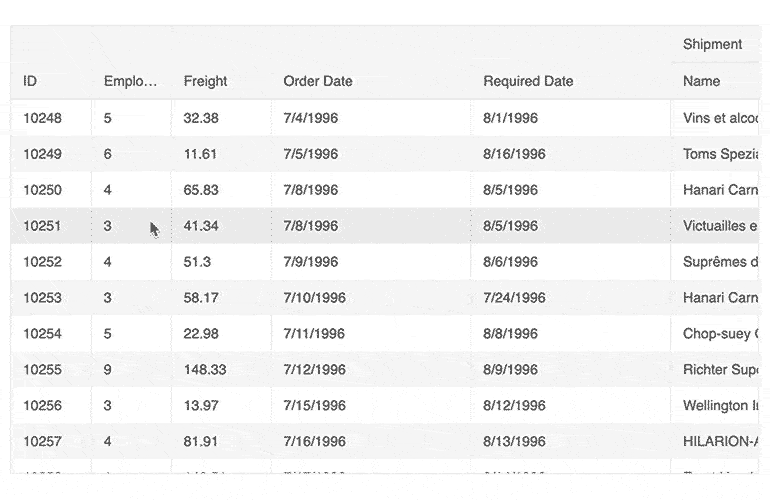
Task: Select the Chop-suey shipment name cell
Action: [x=720, y=334]
